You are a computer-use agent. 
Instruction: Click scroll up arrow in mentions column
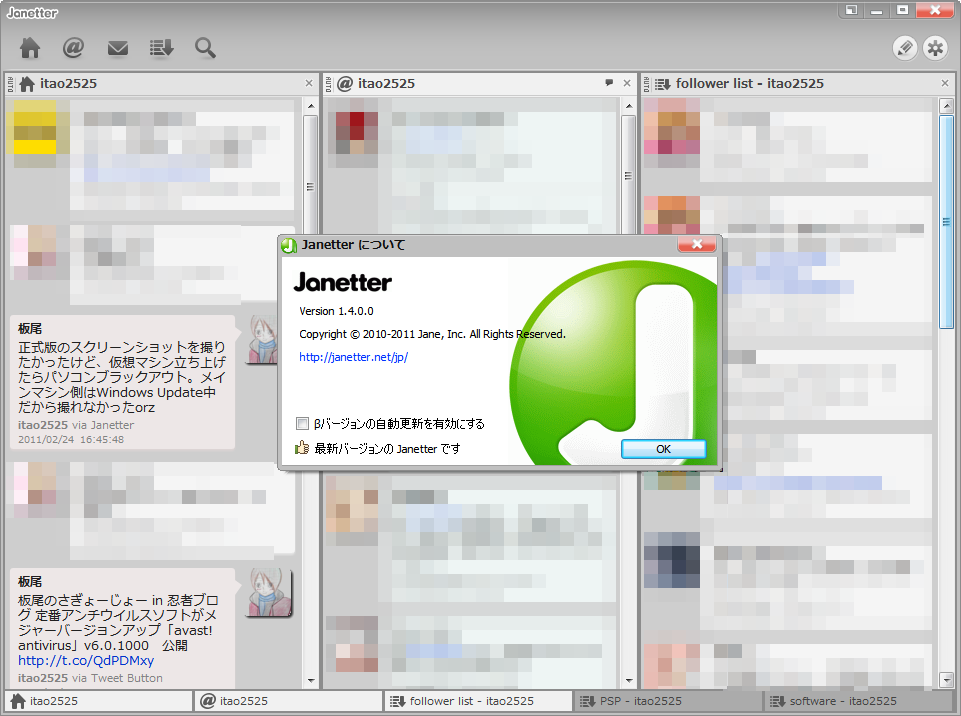(x=629, y=106)
